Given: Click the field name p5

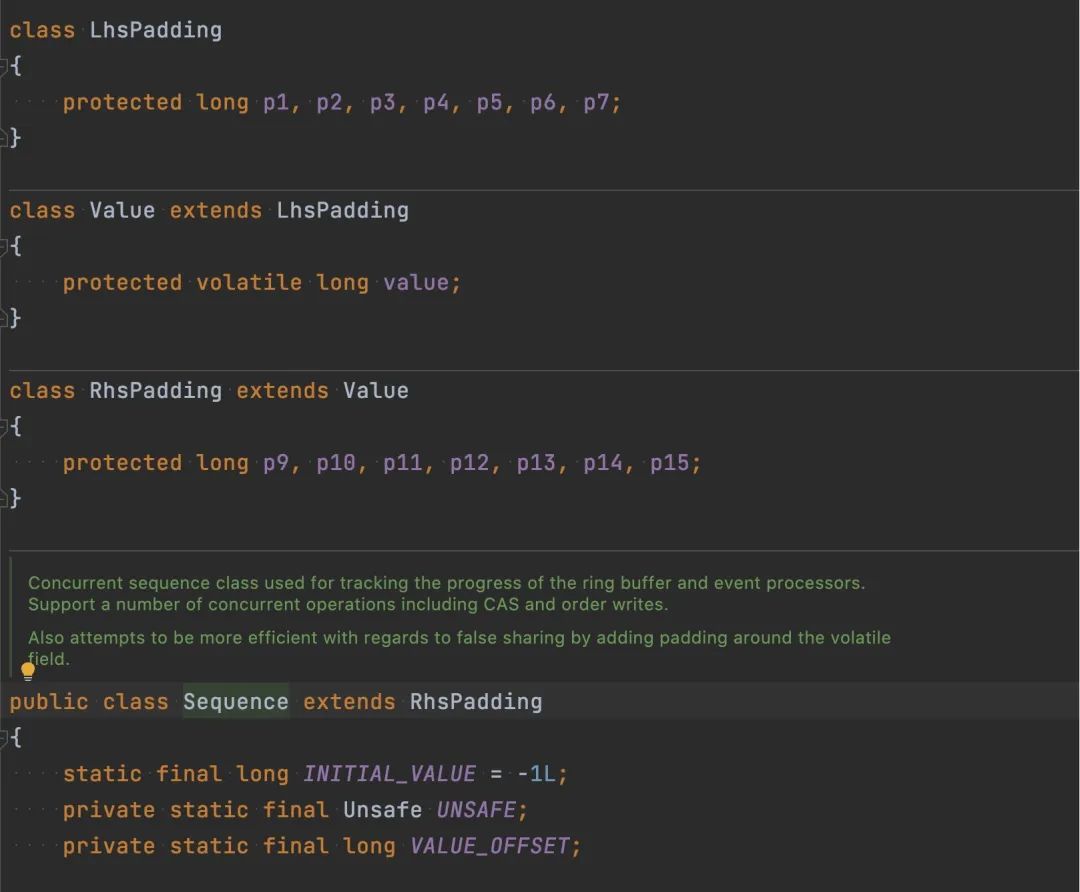Looking at the screenshot, I should [x=490, y=103].
